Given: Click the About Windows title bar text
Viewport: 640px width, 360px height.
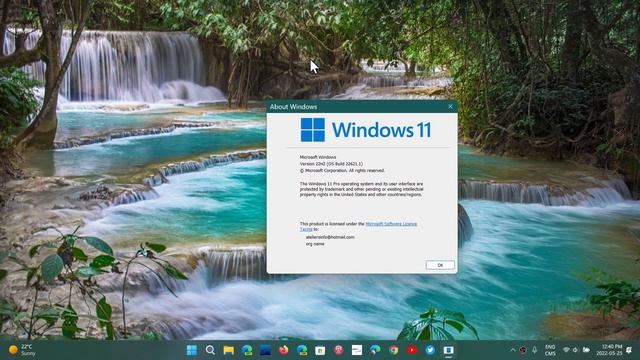Looking at the screenshot, I should pyautogui.click(x=293, y=107).
